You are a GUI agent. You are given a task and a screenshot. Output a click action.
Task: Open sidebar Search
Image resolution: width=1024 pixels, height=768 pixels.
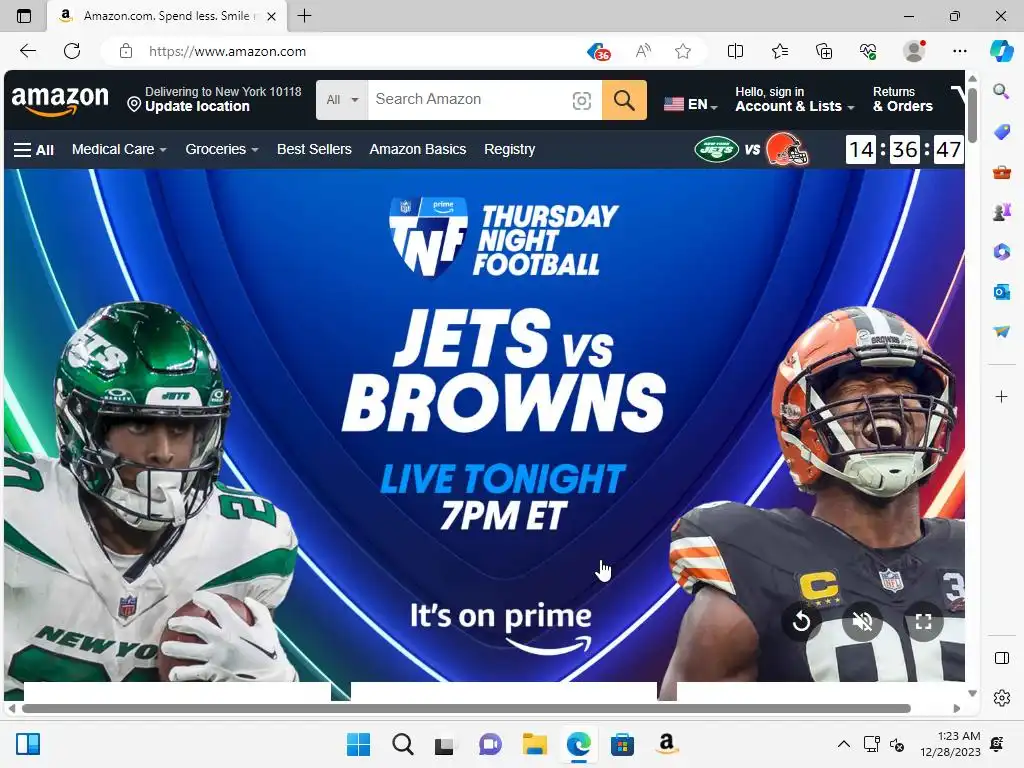(x=1001, y=91)
